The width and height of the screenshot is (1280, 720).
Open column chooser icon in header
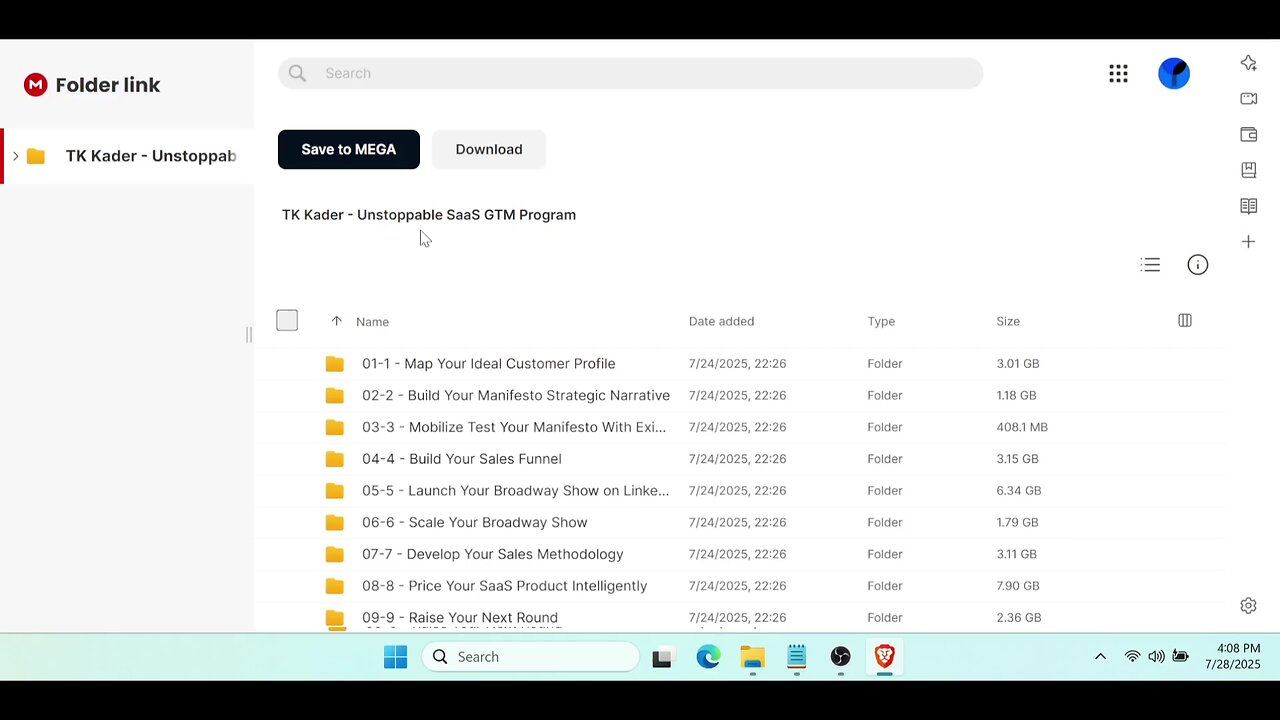(x=1185, y=321)
